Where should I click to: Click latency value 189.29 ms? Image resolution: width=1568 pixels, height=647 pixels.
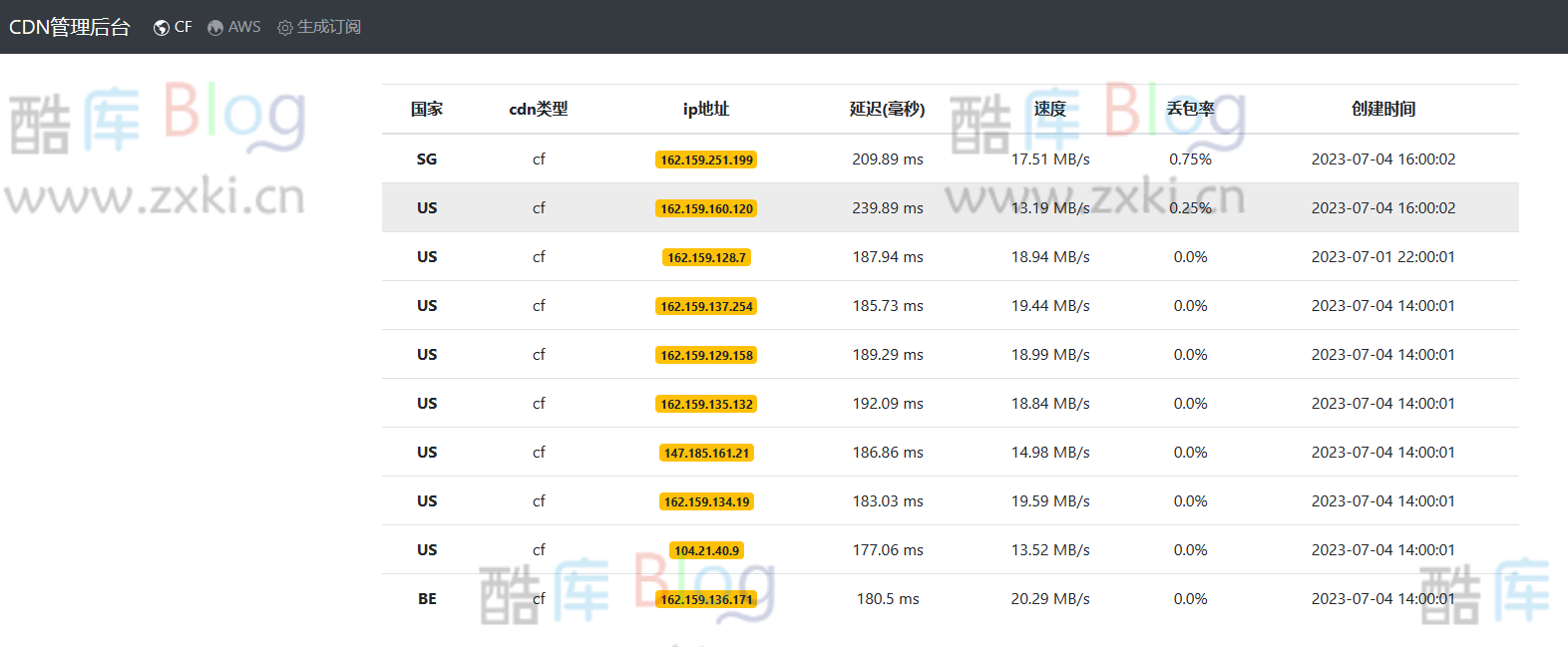[888, 355]
